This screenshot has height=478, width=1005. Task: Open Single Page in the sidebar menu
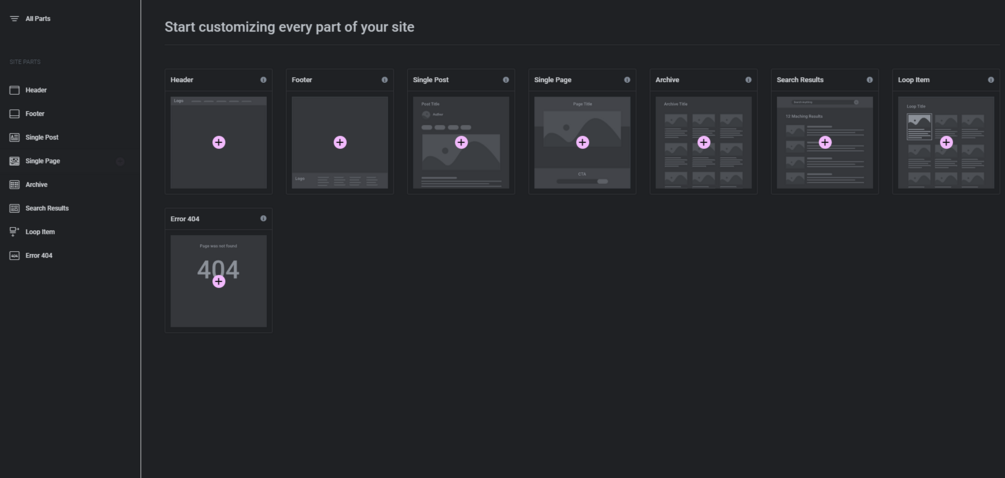[43, 161]
